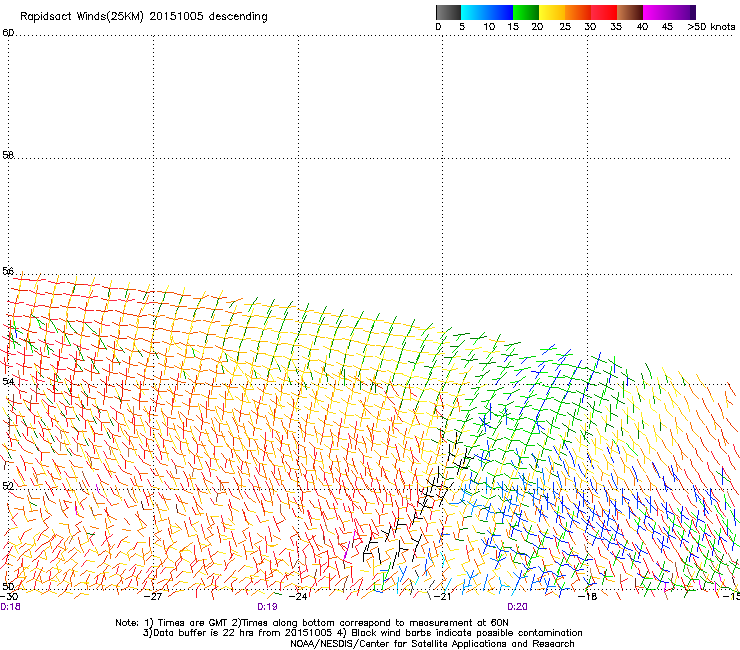
Task: Click the '25' label under the color bar
Action: coord(565,27)
